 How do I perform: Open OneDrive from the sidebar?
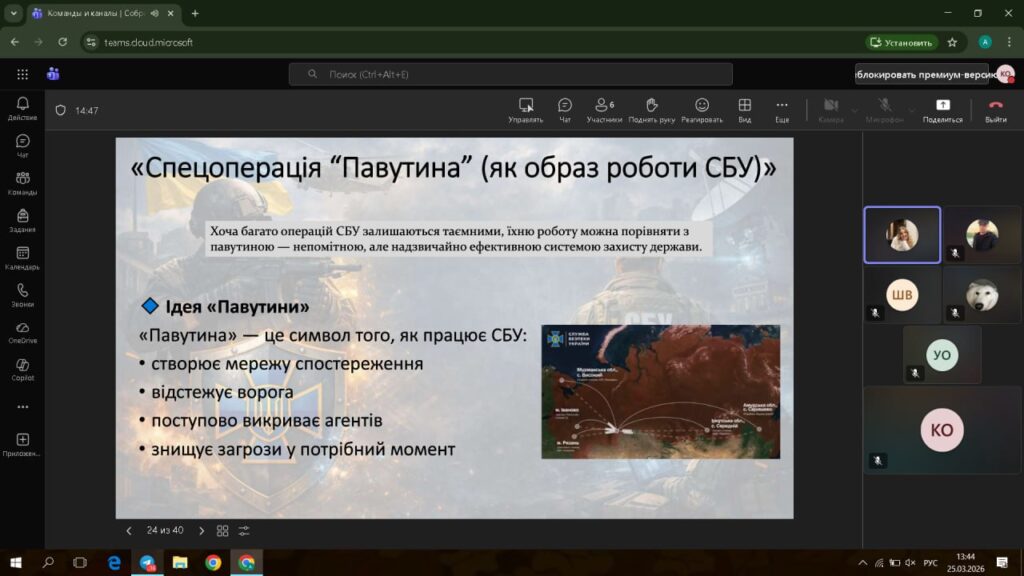click(22, 332)
